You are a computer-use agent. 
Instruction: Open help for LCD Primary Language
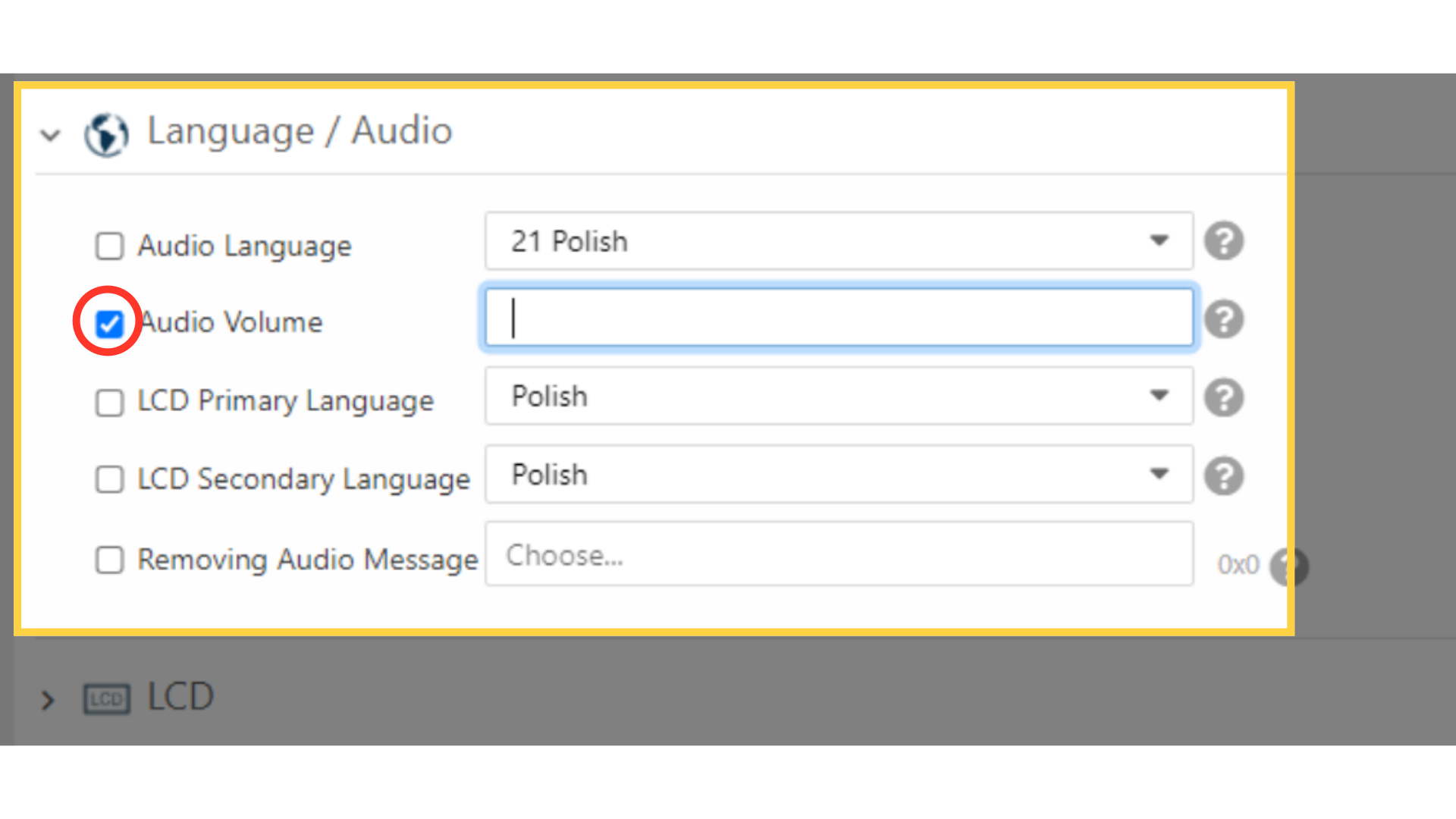point(1224,397)
